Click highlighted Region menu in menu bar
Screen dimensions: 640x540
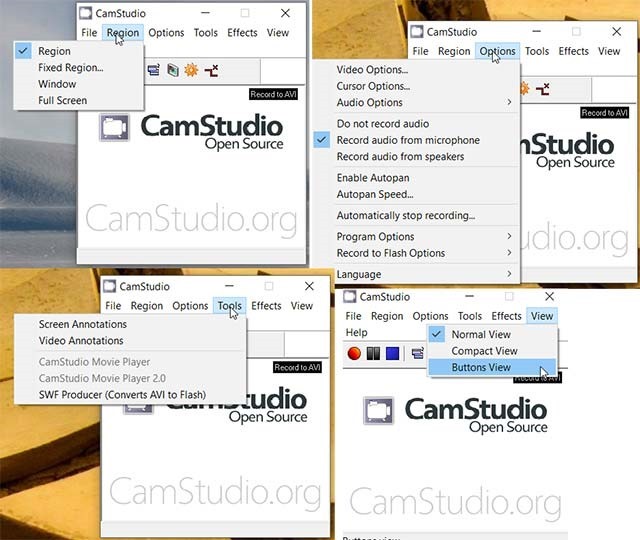(x=123, y=33)
